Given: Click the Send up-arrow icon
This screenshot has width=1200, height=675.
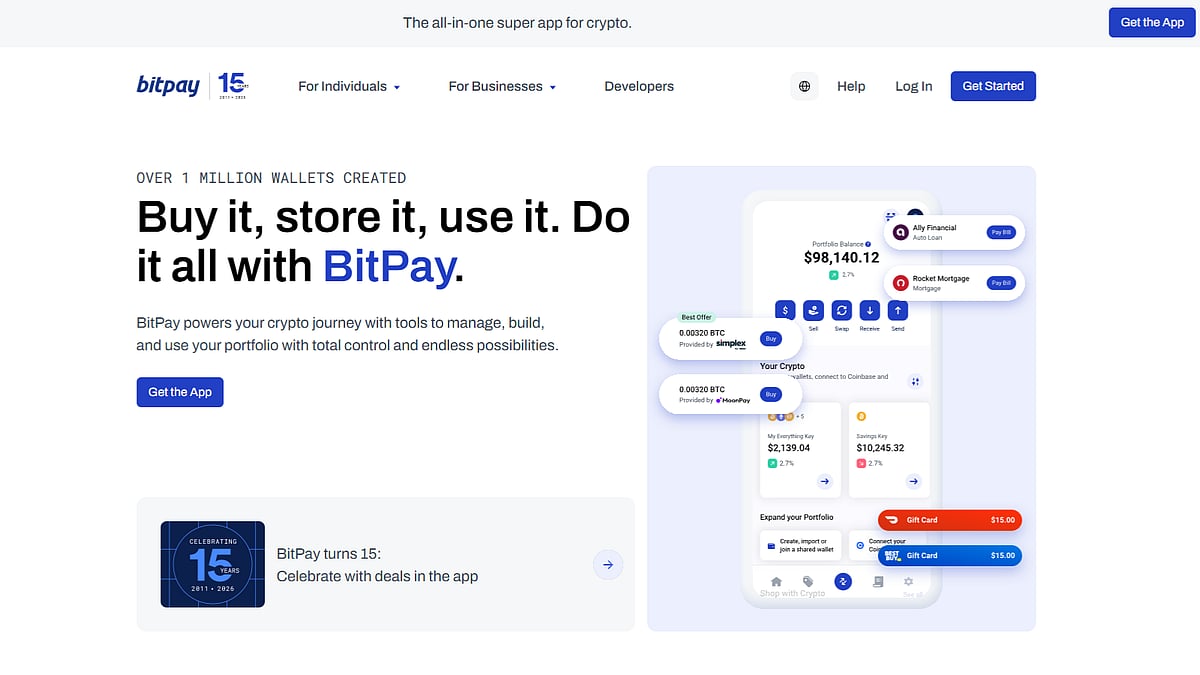Looking at the screenshot, I should tap(898, 311).
